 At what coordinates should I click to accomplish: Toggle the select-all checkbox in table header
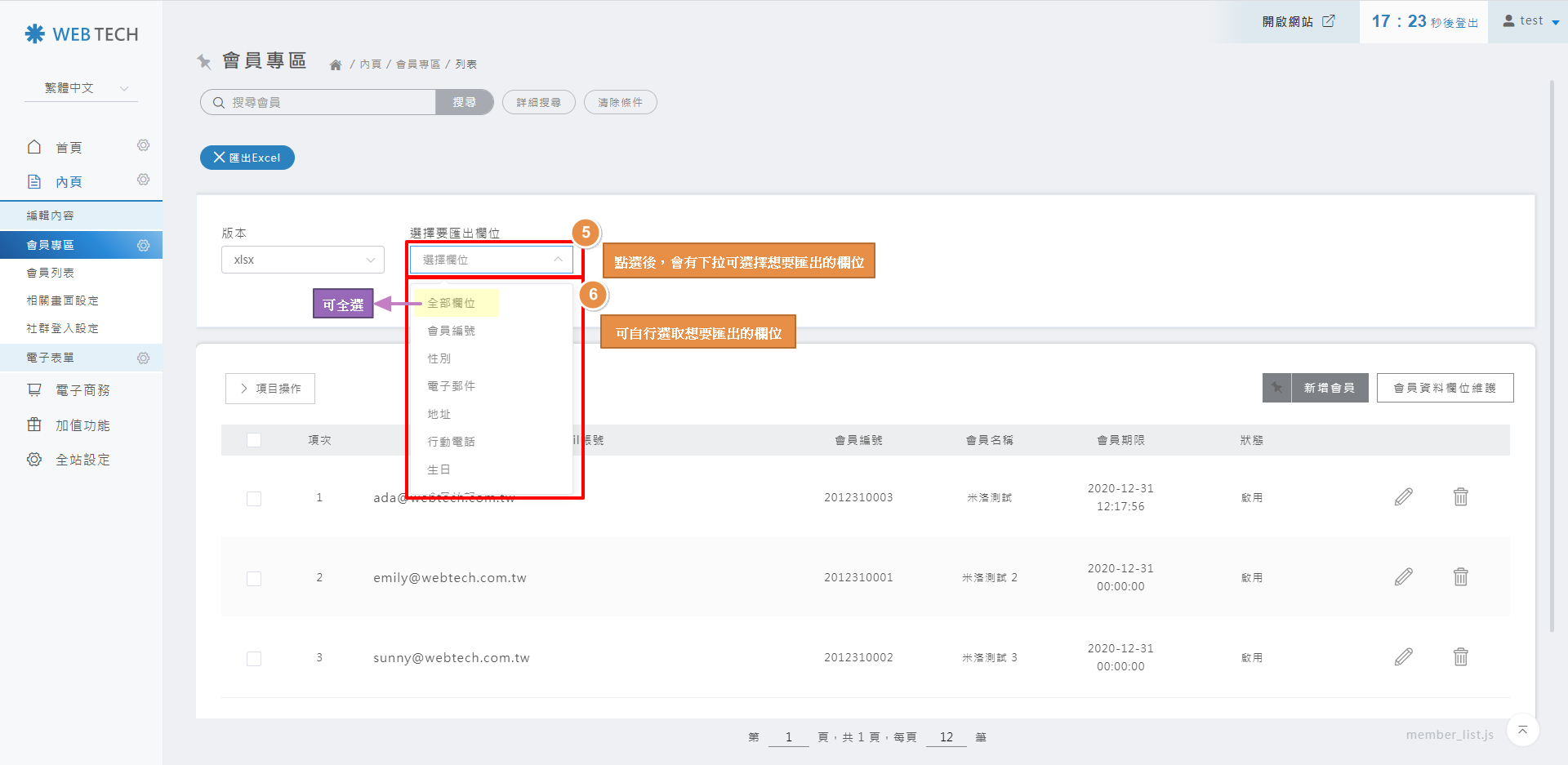coord(254,440)
